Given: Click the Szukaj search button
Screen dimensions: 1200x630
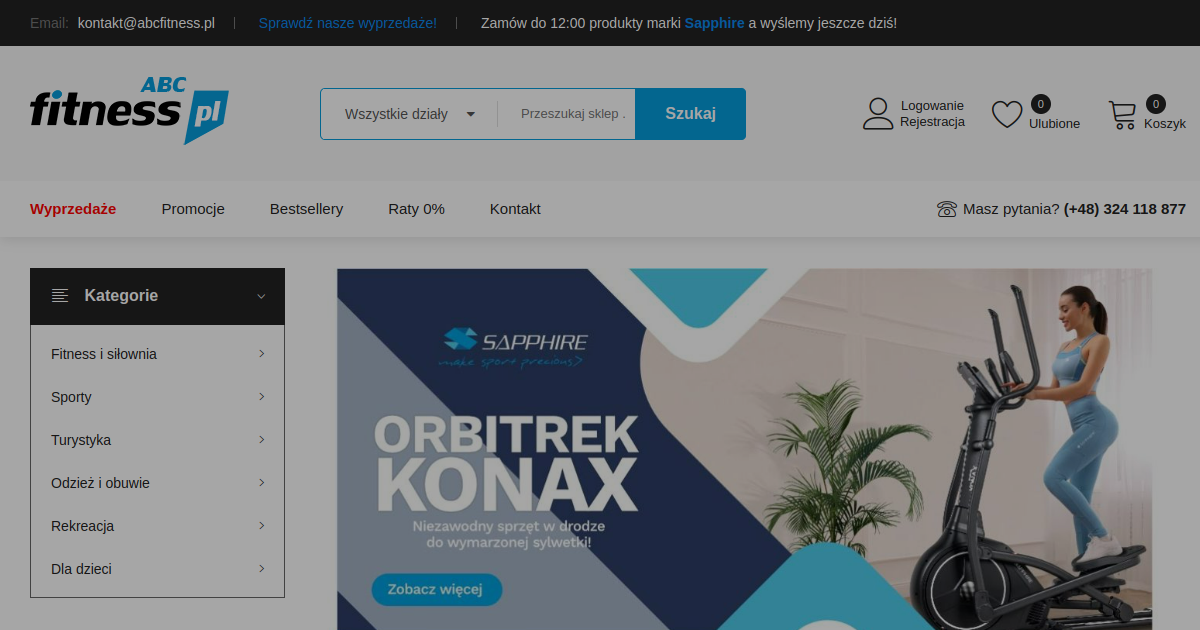Looking at the screenshot, I should tap(691, 114).
